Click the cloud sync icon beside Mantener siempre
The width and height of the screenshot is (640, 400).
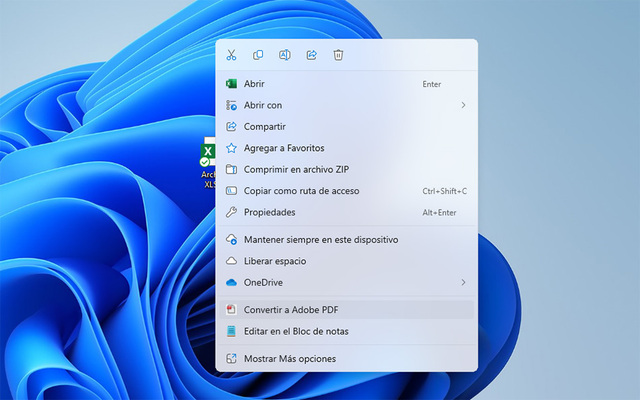231,240
